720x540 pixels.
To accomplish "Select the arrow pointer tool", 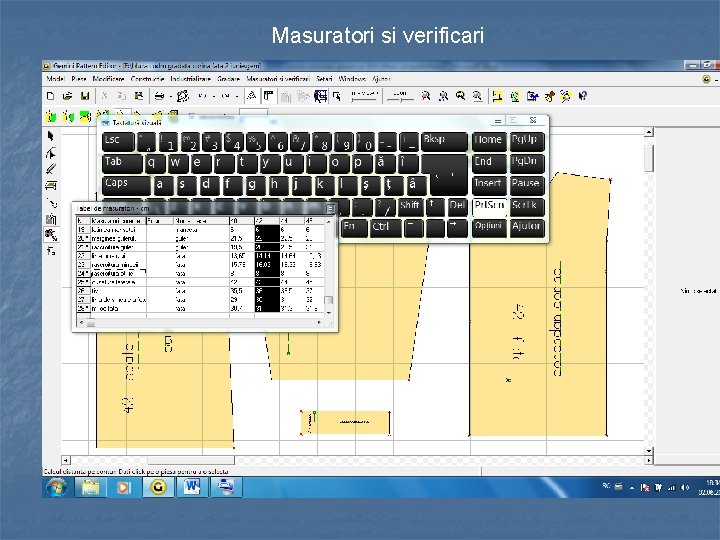I will [51, 135].
